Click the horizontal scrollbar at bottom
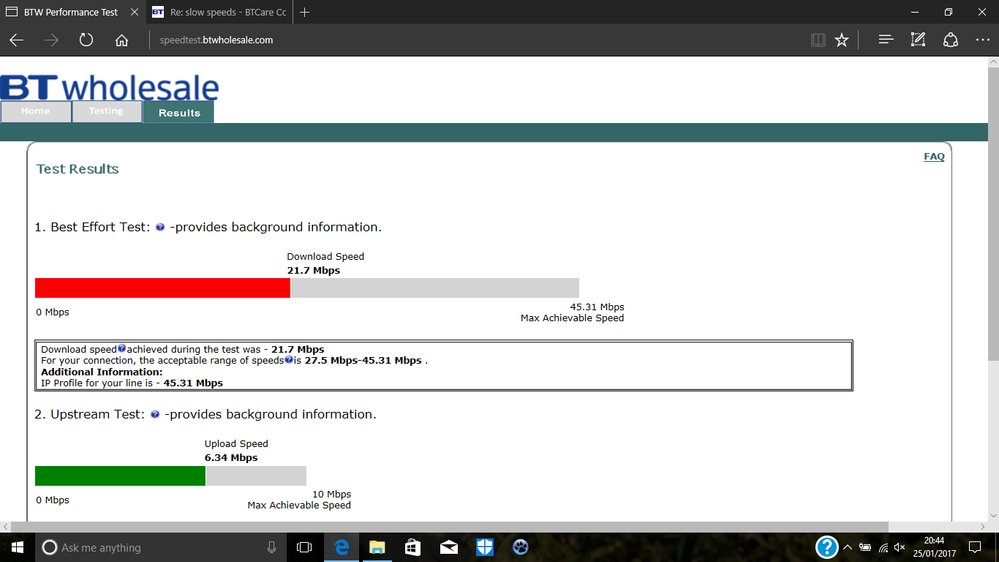This screenshot has width=999, height=562. pyautogui.click(x=450, y=526)
